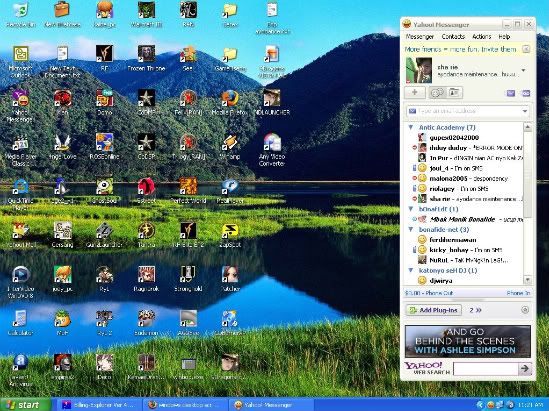549x411 pixels.
Task: Click the system tray clock
Action: coord(530,405)
